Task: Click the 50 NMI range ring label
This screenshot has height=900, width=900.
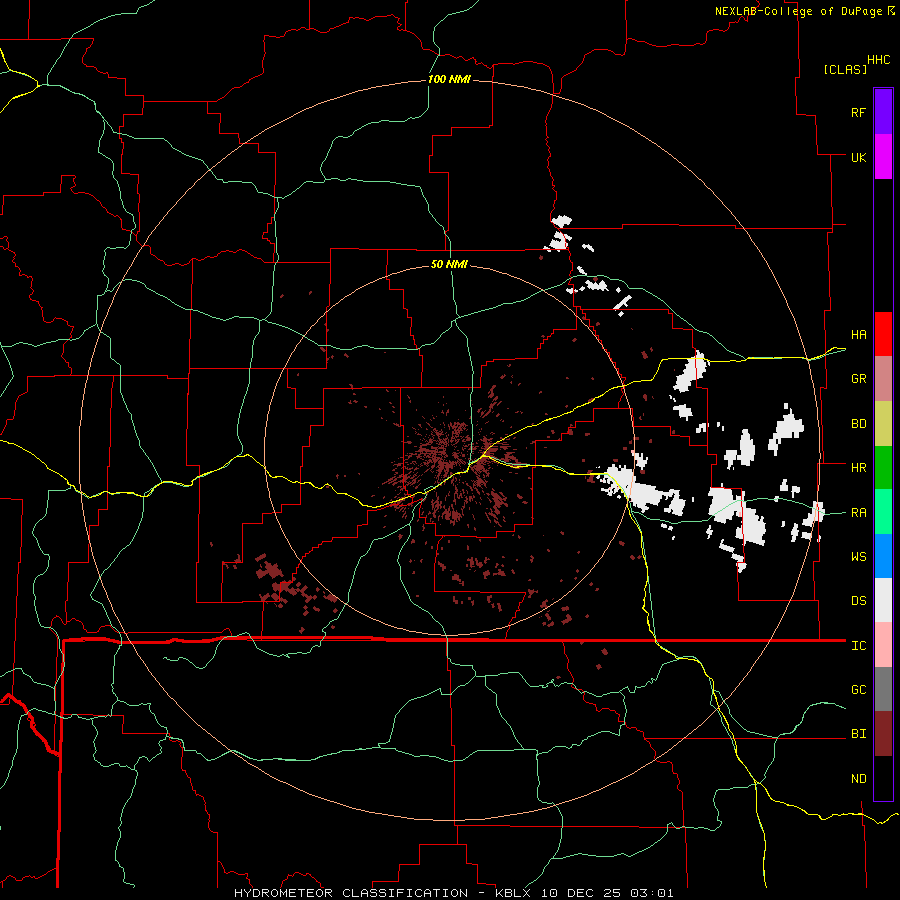Action: tap(449, 264)
